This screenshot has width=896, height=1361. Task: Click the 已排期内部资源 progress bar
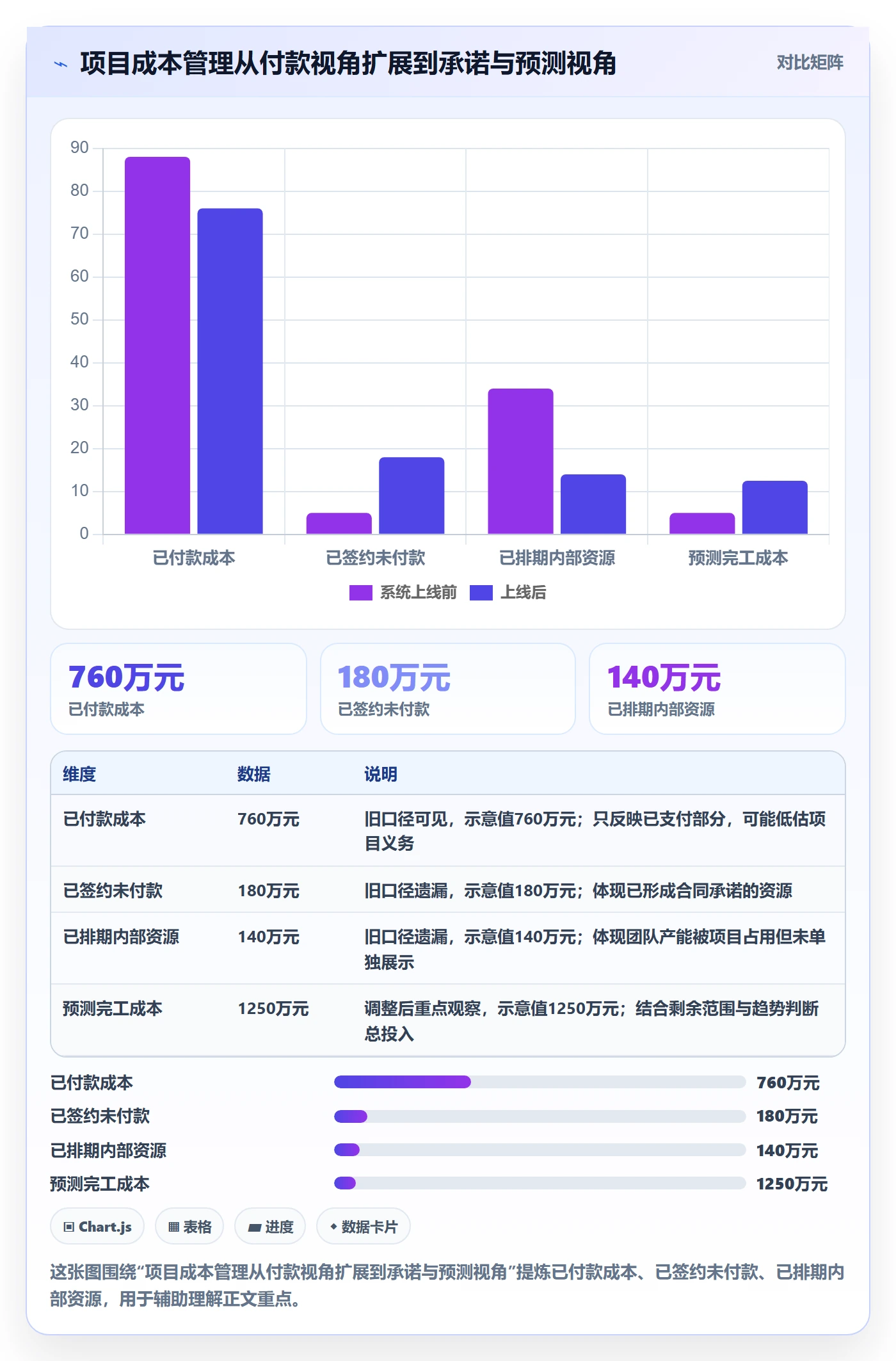coord(540,1150)
